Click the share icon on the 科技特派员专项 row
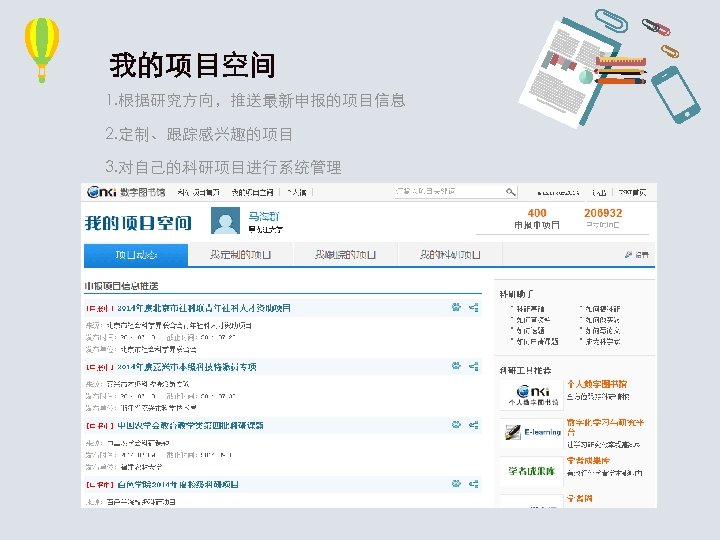 coord(474,366)
